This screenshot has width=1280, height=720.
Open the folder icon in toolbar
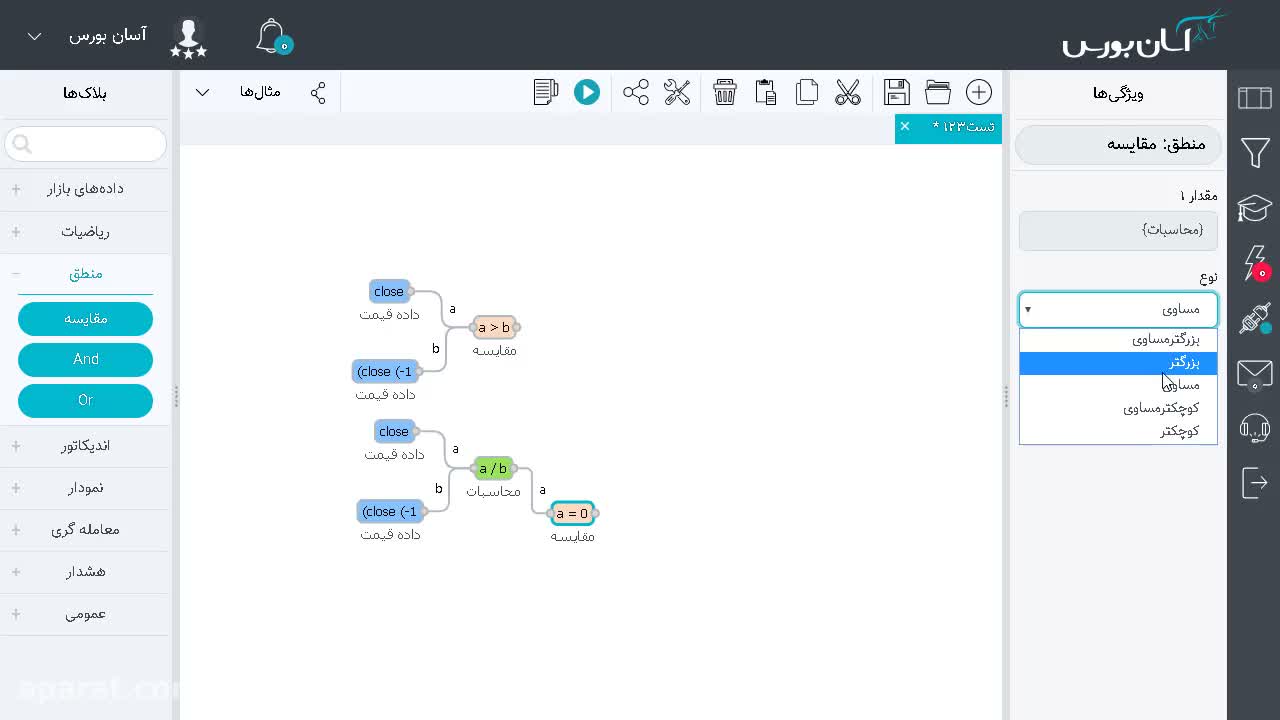pyautogui.click(x=938, y=93)
